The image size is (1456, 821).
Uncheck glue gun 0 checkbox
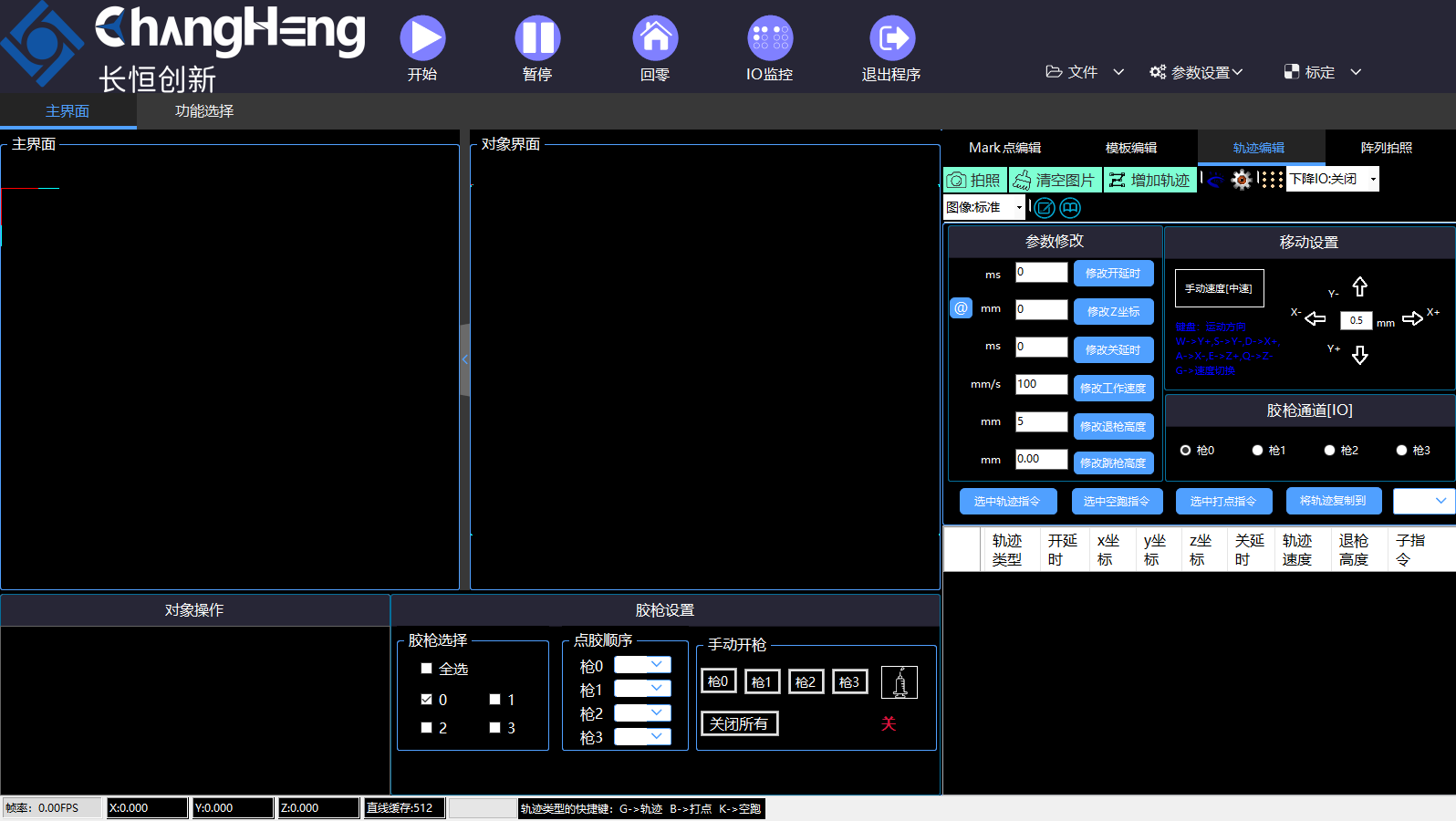426,700
